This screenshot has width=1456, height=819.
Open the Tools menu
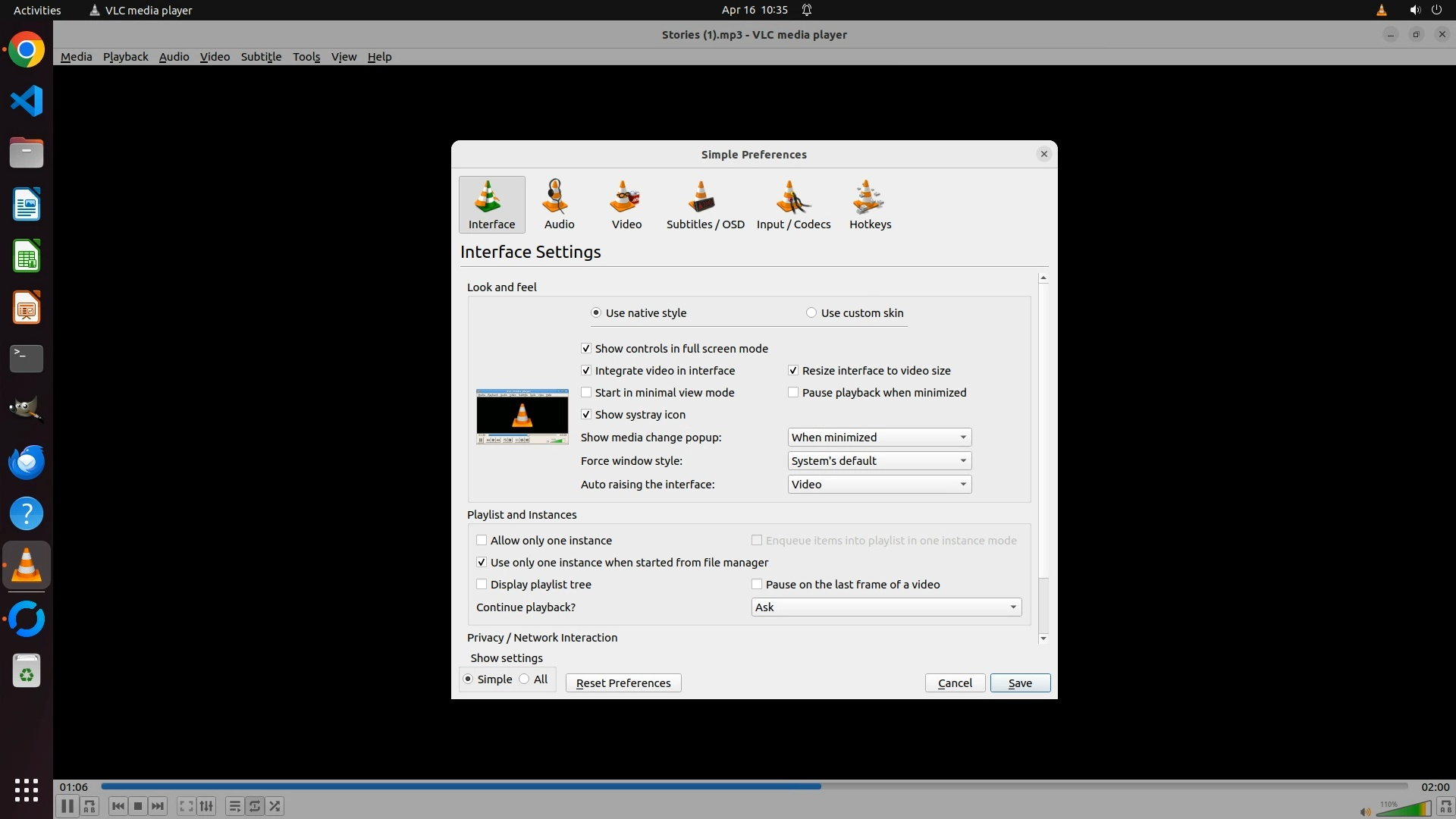306,57
